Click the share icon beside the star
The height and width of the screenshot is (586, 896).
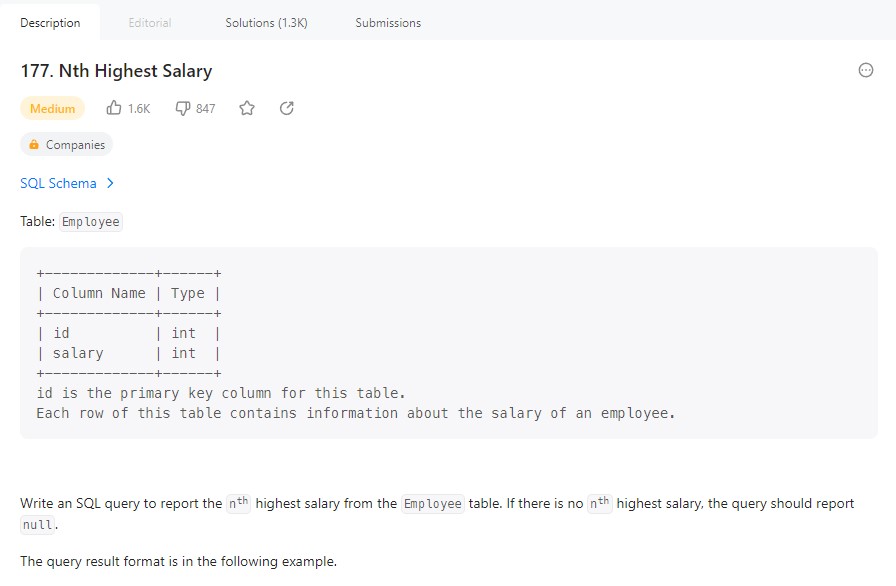tap(287, 108)
